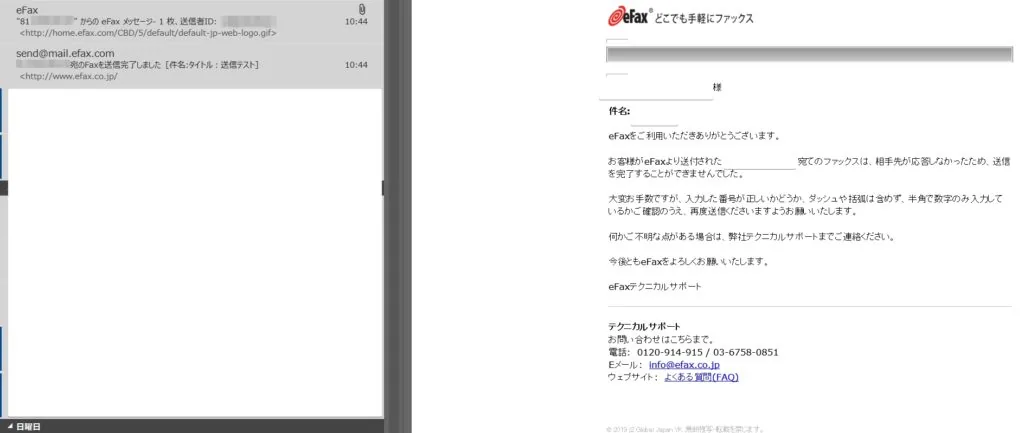Click the 今後ともeFaxをよろしく closing line
The image size is (1024, 433).
point(688,261)
